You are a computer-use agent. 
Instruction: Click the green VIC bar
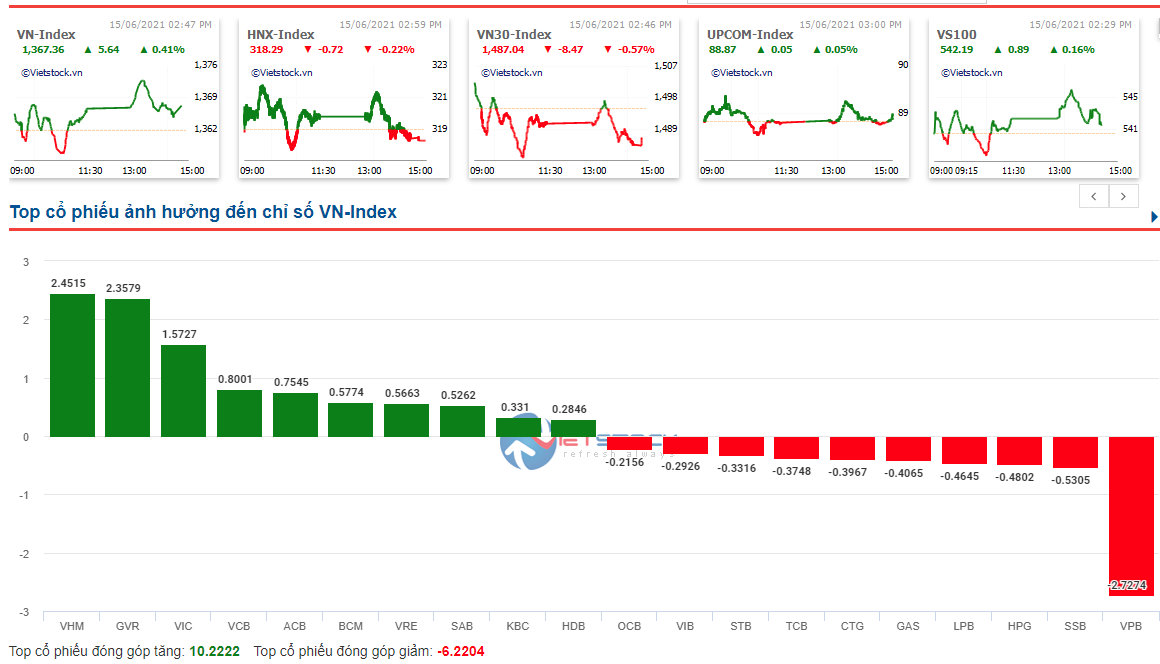click(183, 391)
